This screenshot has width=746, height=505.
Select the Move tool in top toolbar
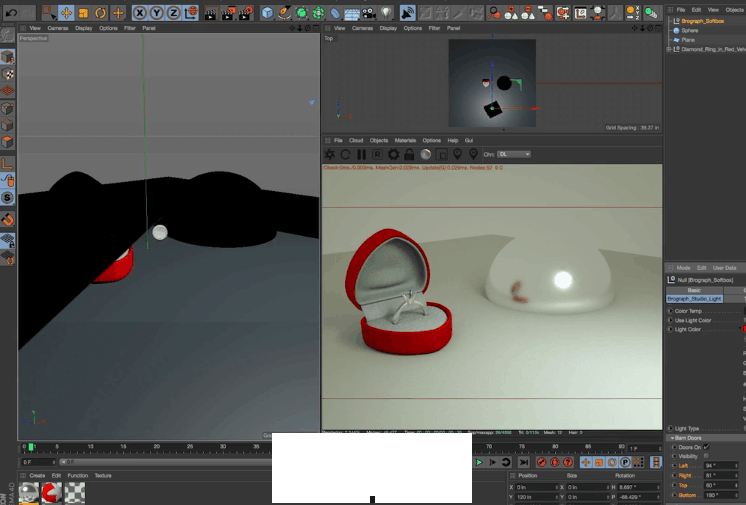click(66, 13)
